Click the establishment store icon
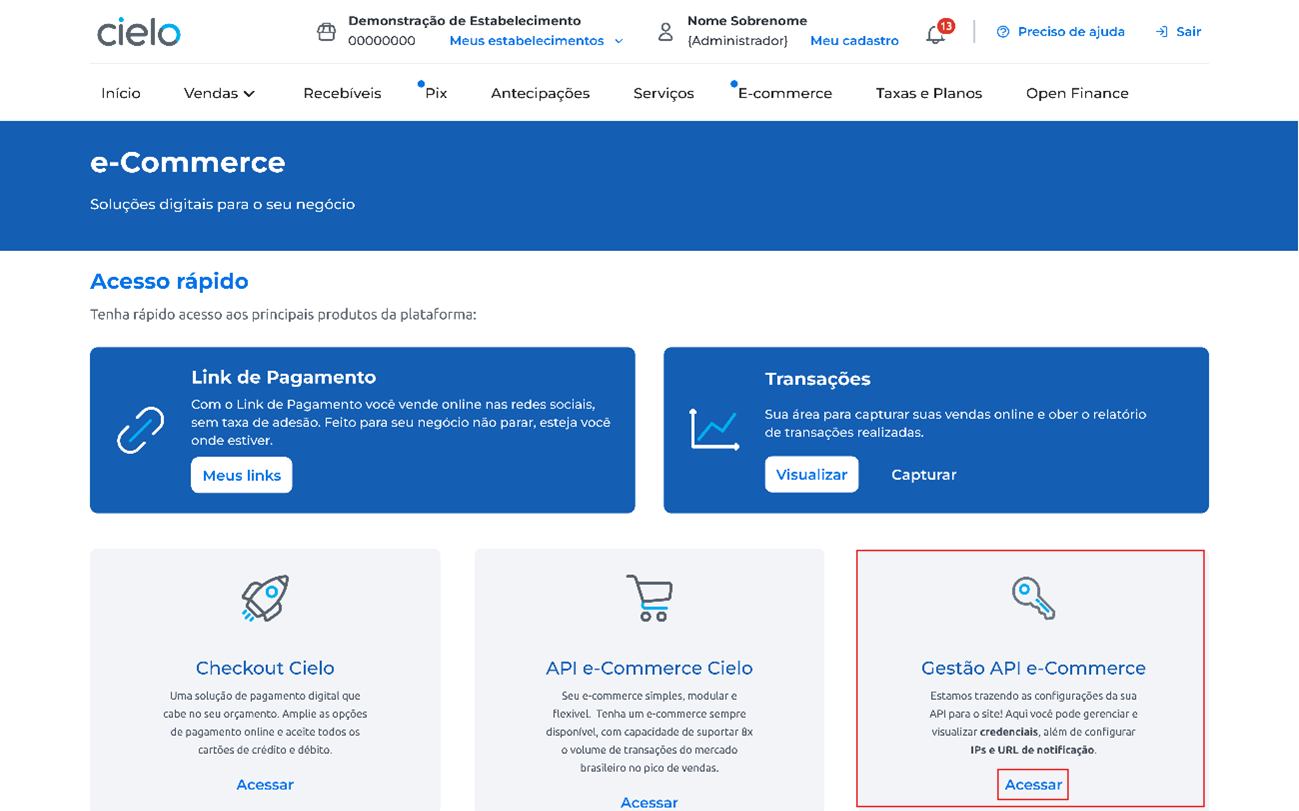 point(326,31)
